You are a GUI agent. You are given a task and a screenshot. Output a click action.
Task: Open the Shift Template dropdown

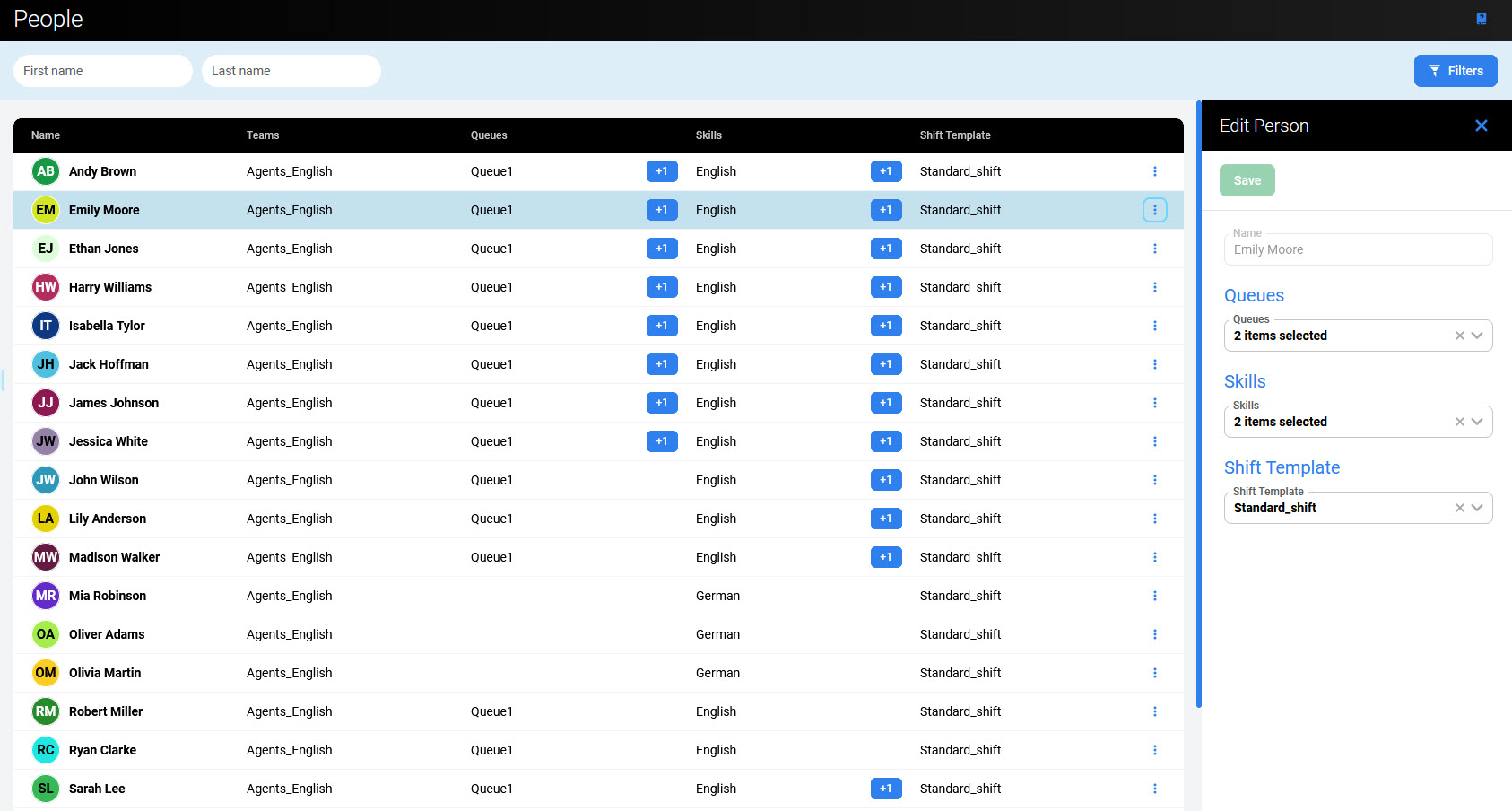click(x=1477, y=508)
